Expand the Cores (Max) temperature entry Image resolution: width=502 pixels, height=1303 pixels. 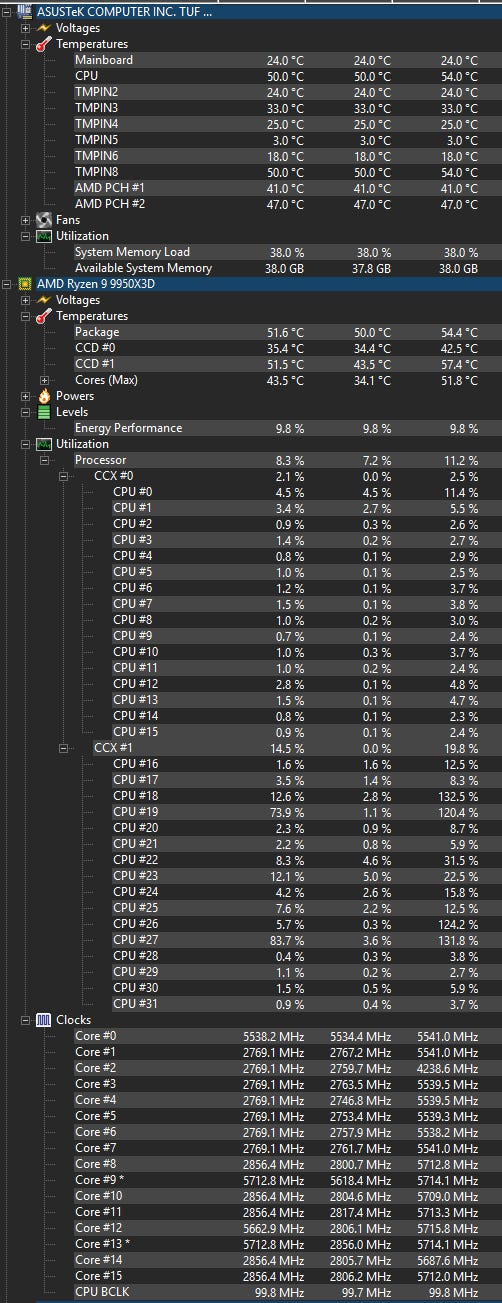(x=44, y=380)
